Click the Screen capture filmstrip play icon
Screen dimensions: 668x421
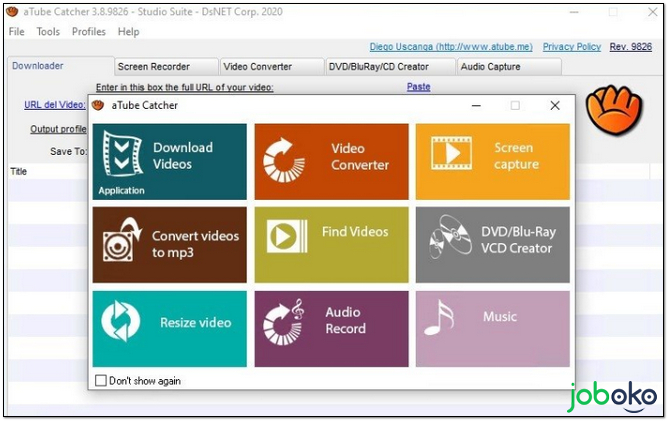(x=451, y=153)
